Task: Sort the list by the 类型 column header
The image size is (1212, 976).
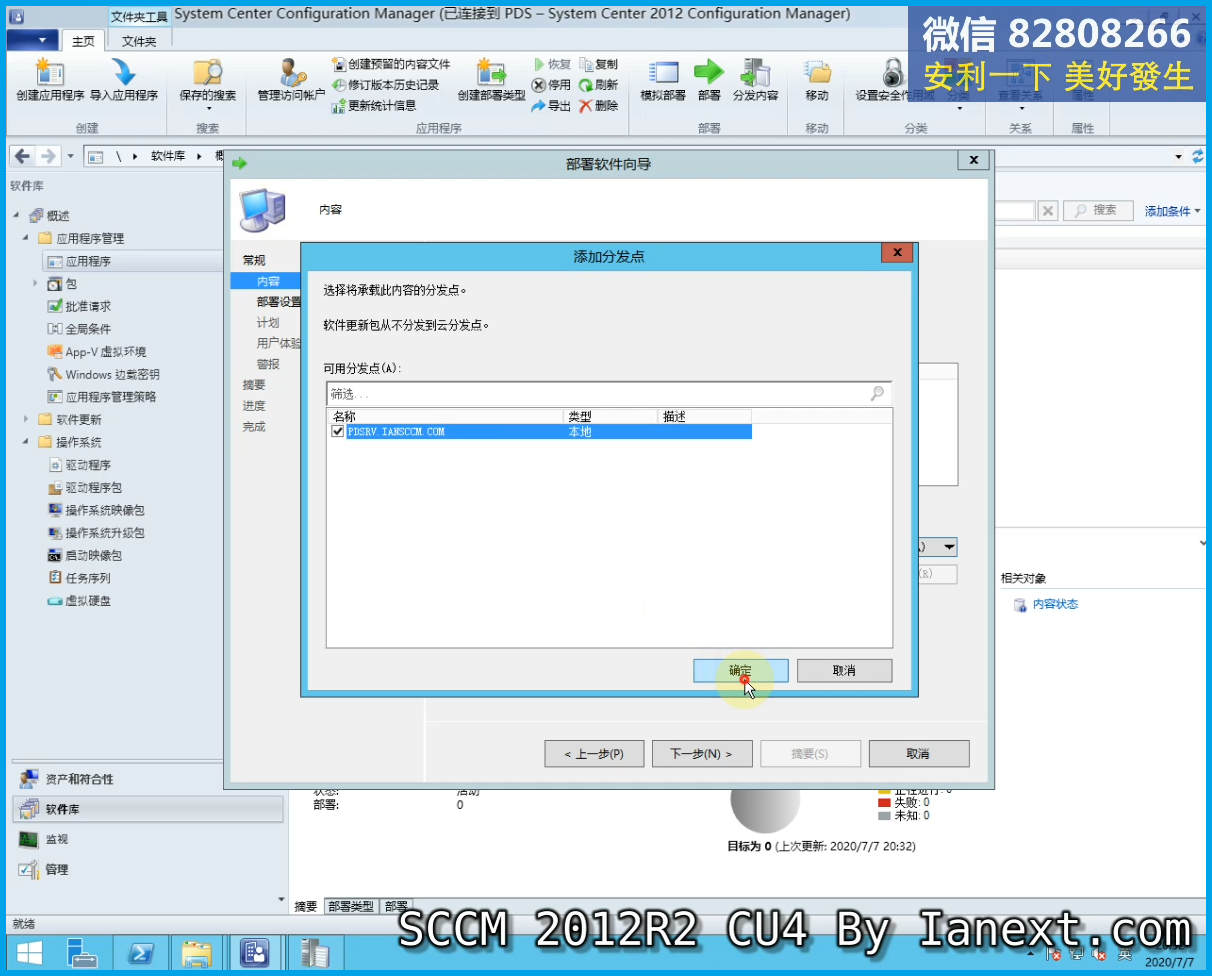Action: coord(611,416)
